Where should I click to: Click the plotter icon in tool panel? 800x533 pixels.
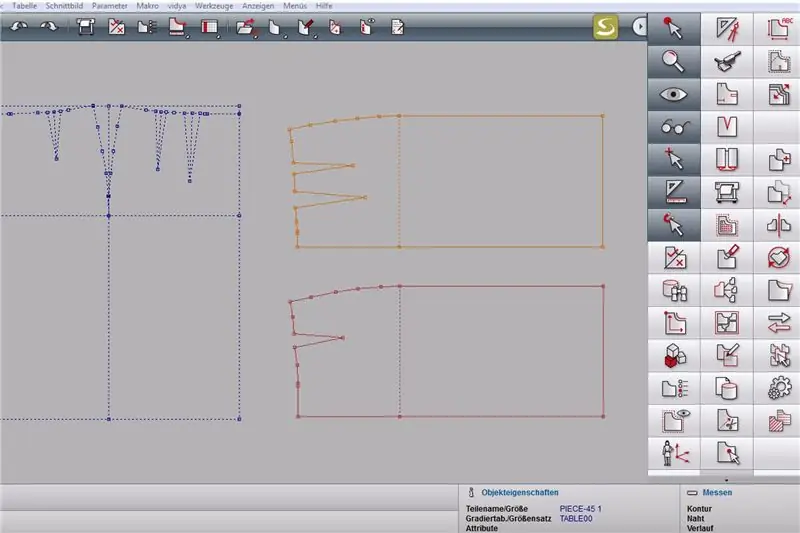click(x=727, y=192)
